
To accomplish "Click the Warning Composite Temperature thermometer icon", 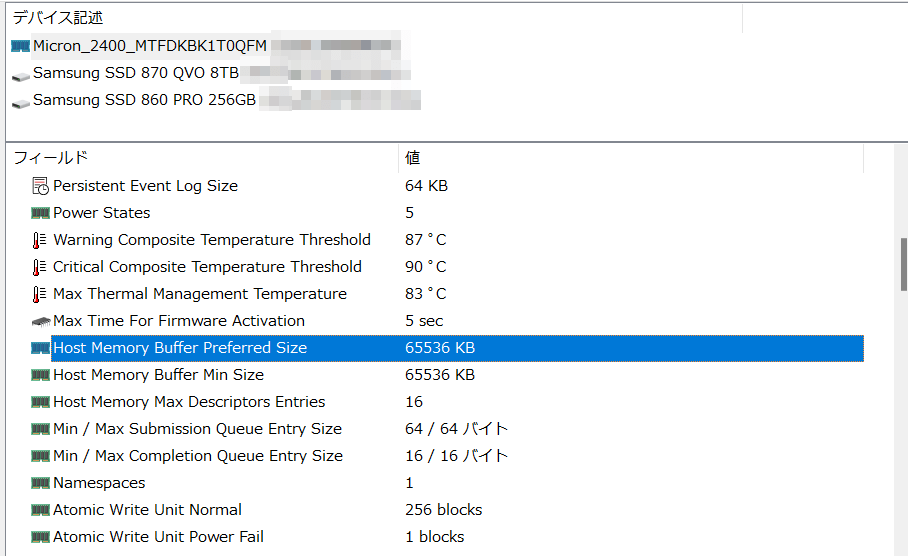I will point(39,240).
